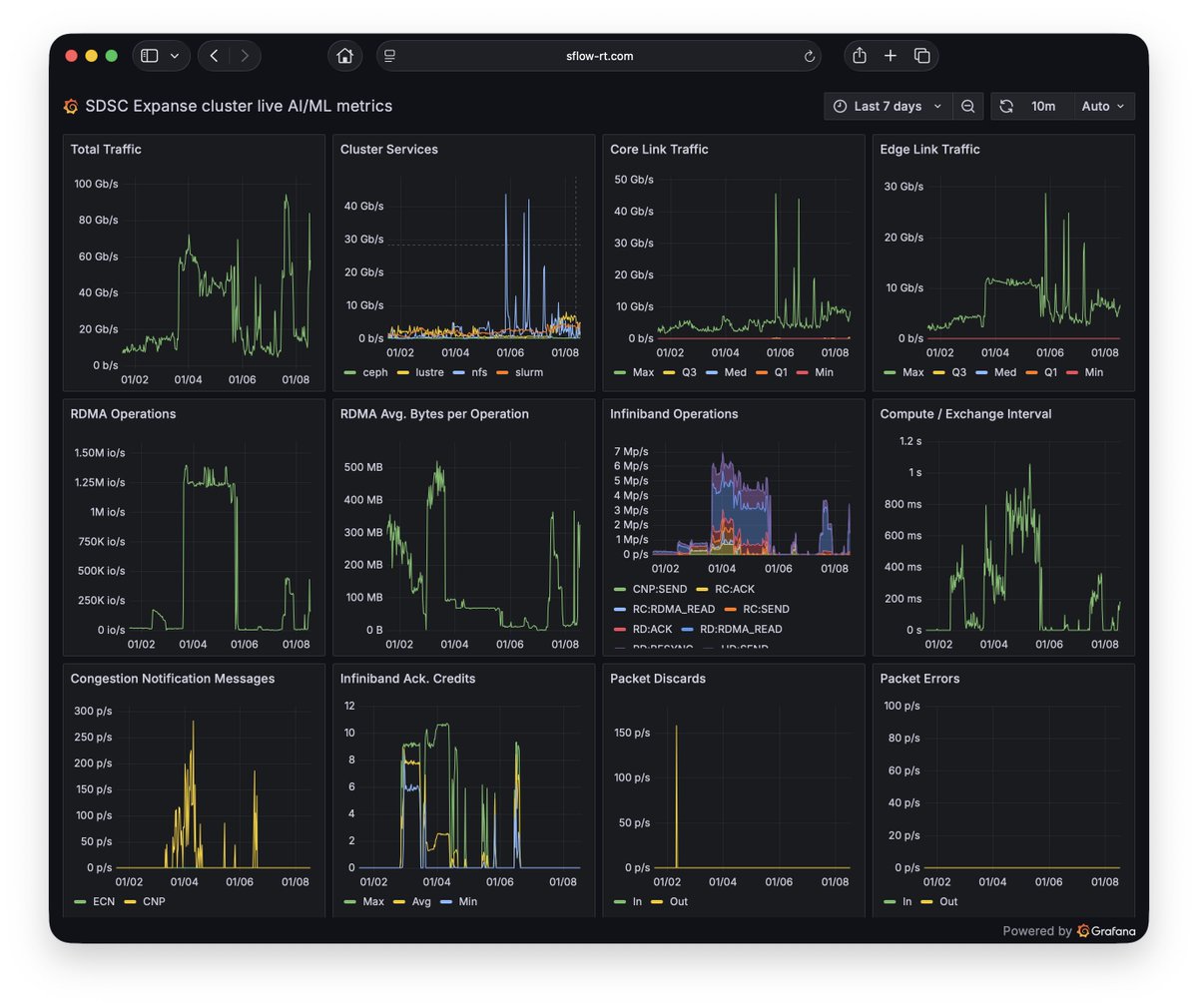Go forward with the browser forward arrow
The width and height of the screenshot is (1198, 1008).
245,56
